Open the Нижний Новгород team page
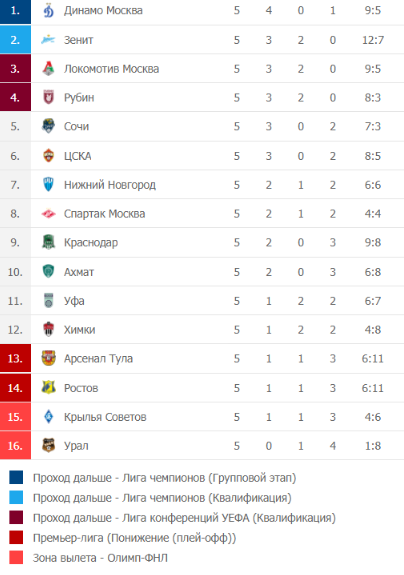Viewport: 404px width, 575px height. pos(110,185)
